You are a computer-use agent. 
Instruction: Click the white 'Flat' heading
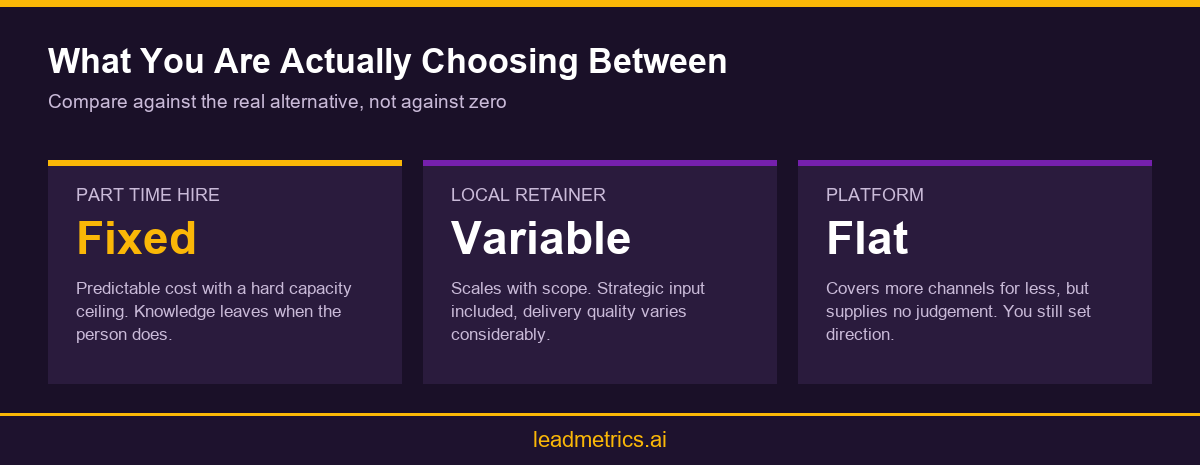pyautogui.click(x=867, y=238)
